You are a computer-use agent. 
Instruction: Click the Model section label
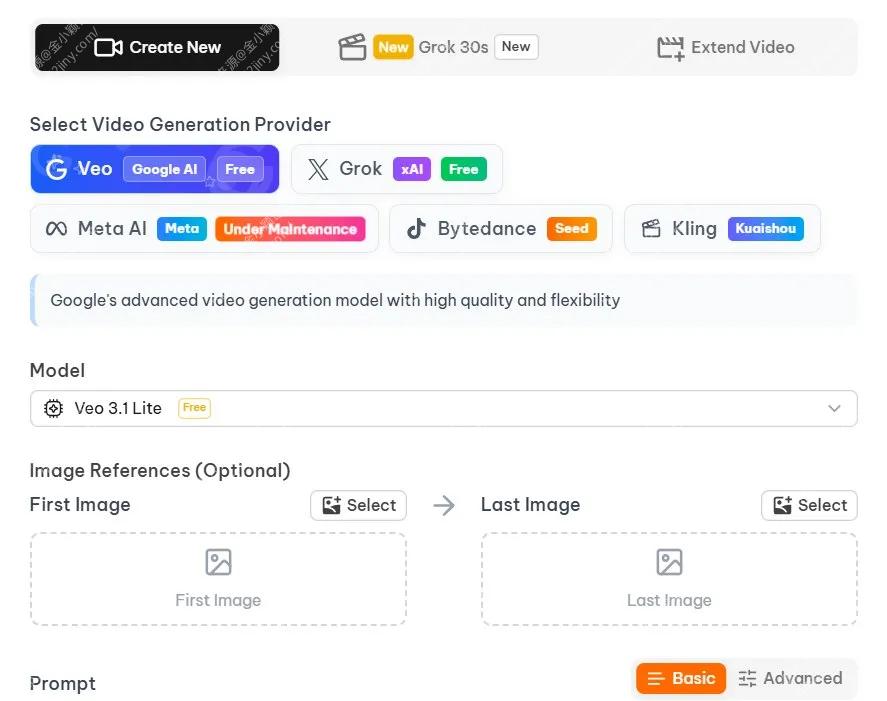(x=57, y=371)
